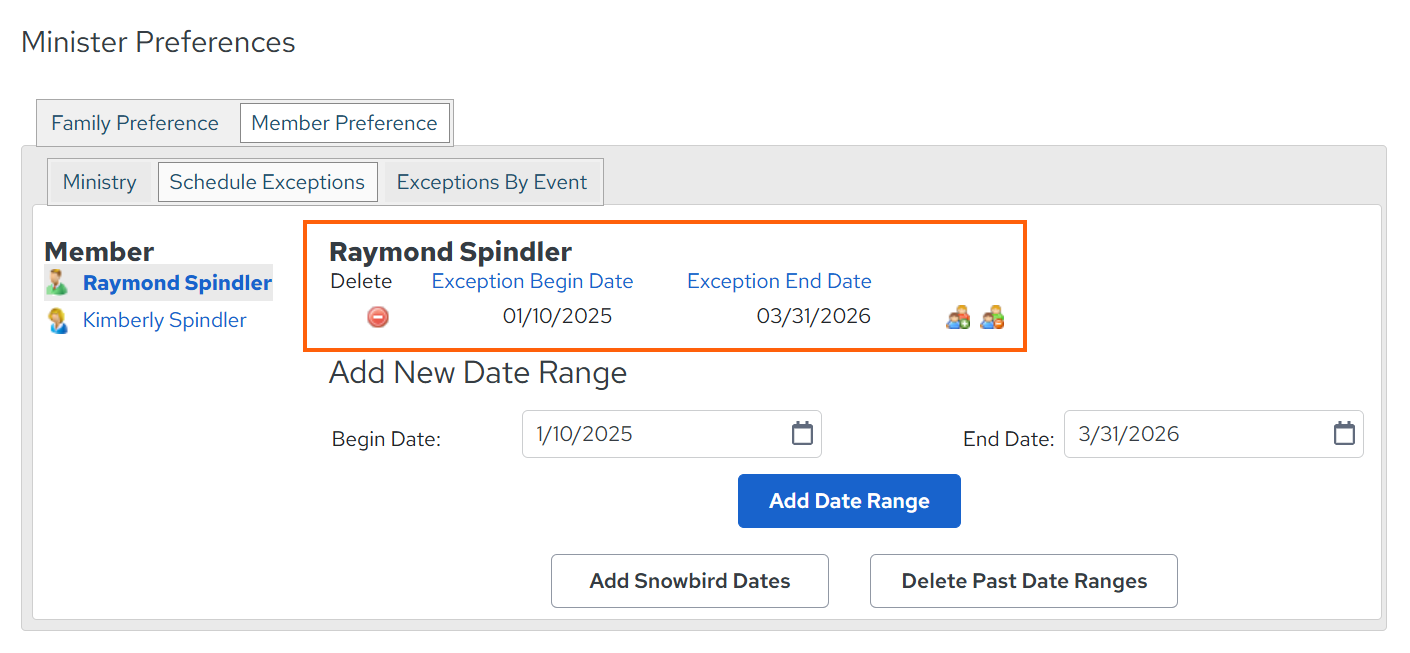Select member Raymond Spindler in list

[177, 283]
